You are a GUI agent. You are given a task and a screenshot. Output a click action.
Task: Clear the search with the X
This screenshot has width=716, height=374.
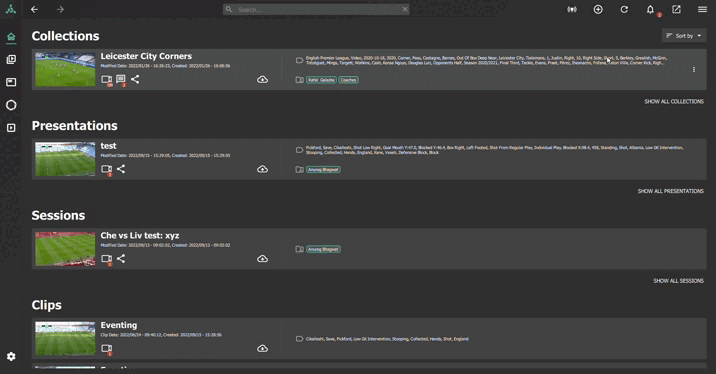coord(405,9)
